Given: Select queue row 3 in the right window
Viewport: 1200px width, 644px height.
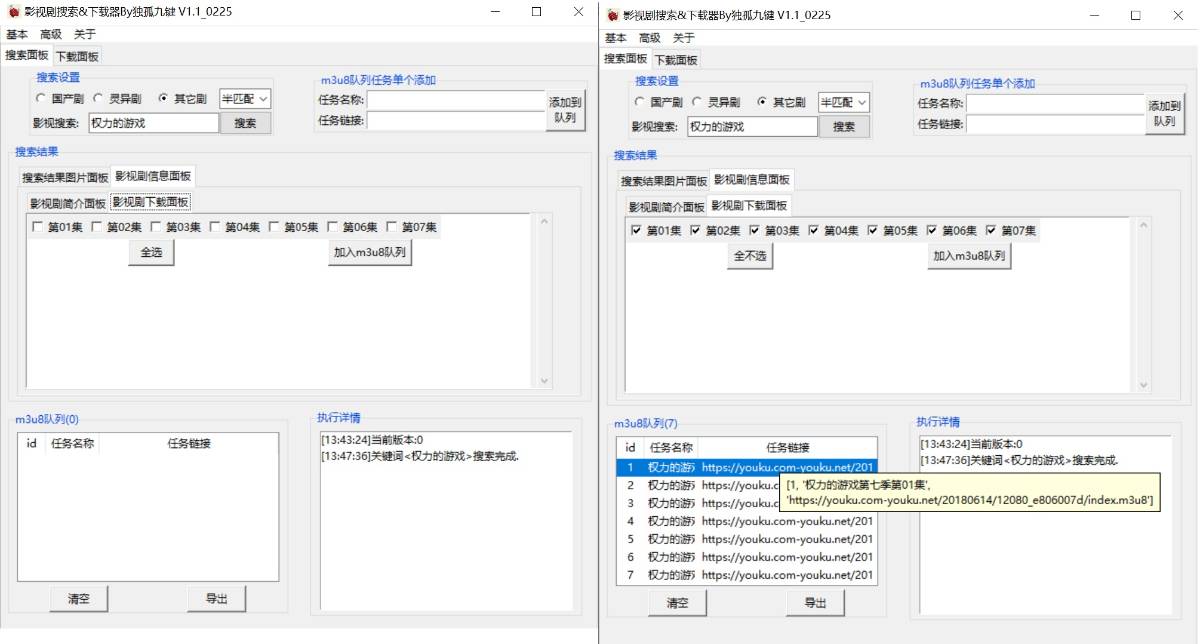Looking at the screenshot, I should (x=747, y=503).
